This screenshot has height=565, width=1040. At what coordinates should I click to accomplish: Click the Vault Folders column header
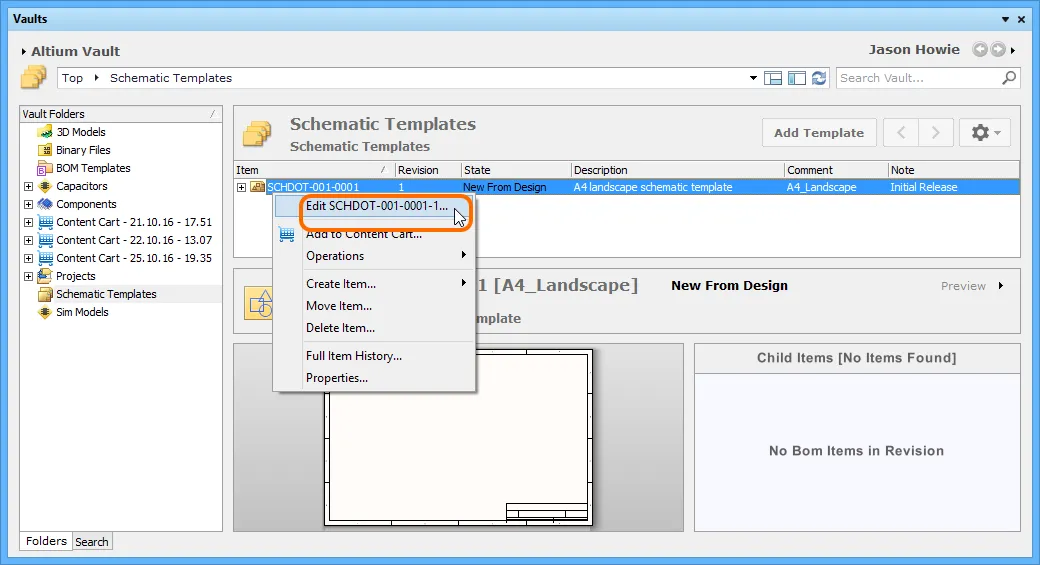pyautogui.click(x=121, y=114)
